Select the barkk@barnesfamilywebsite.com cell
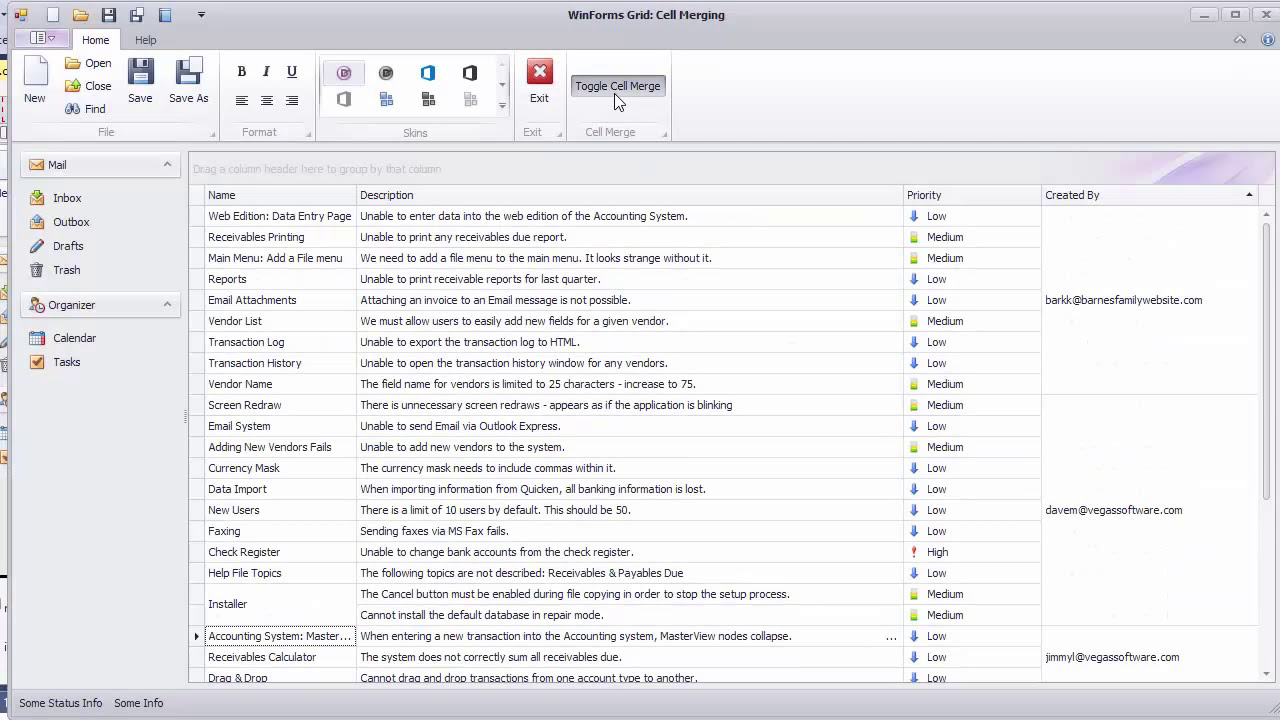This screenshot has width=1280, height=720. tap(1150, 300)
